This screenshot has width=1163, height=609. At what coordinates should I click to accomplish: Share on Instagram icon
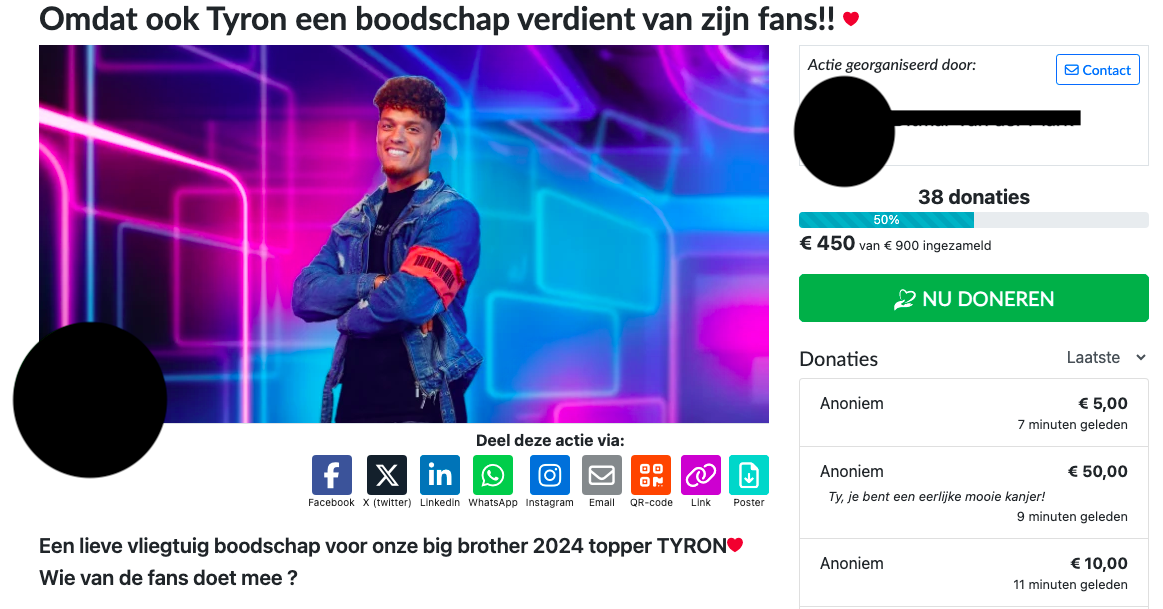tap(550, 475)
